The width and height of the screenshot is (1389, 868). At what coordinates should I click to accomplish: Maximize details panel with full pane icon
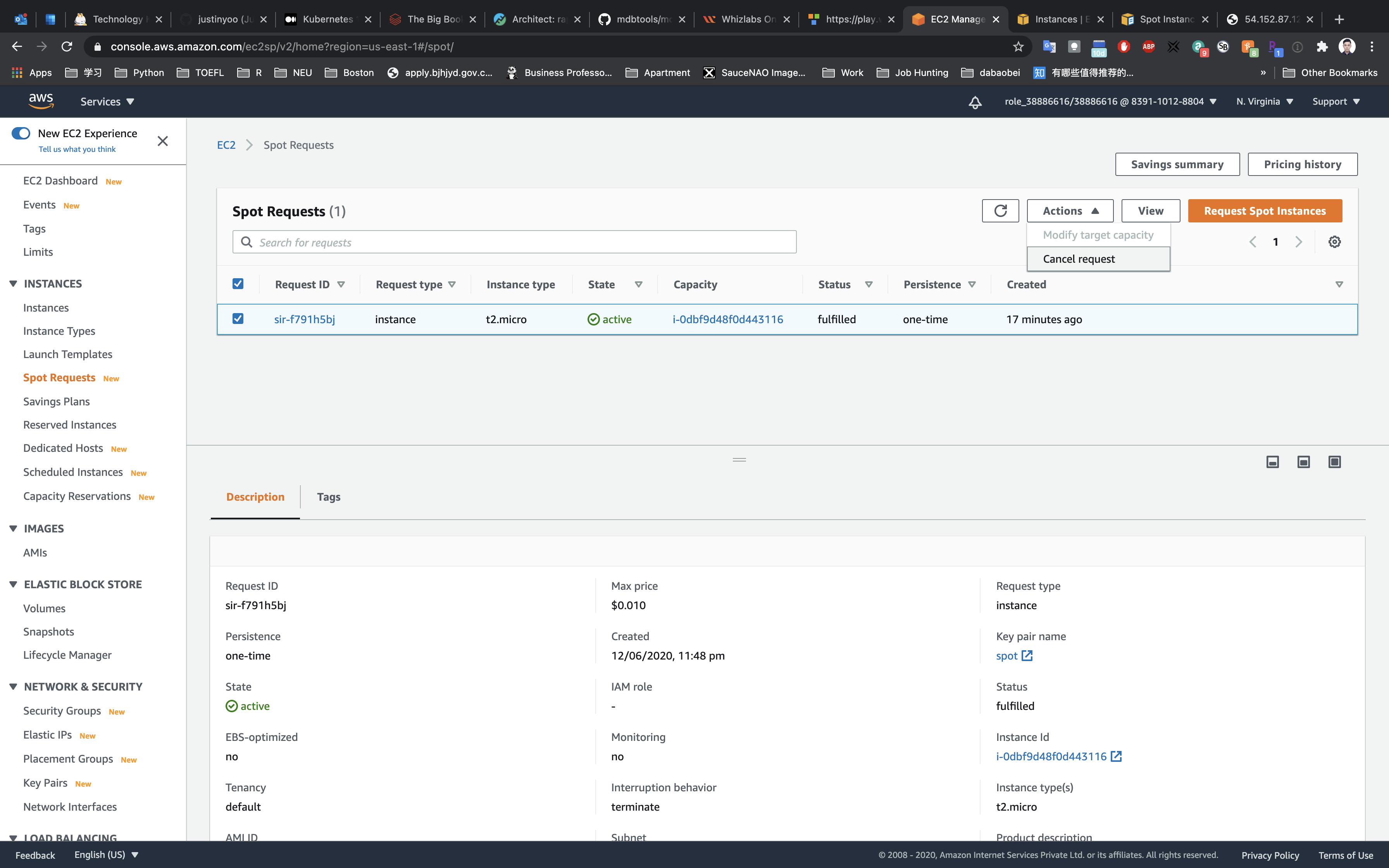click(x=1334, y=462)
